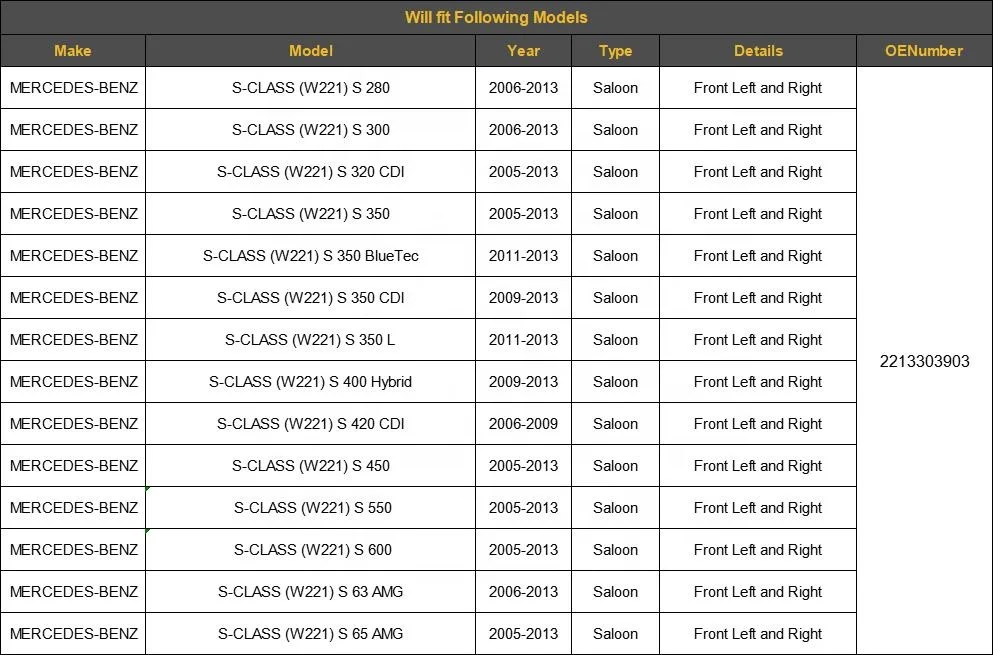Viewport: 993px width, 655px height.
Task: Select the Model column header
Action: (310, 51)
